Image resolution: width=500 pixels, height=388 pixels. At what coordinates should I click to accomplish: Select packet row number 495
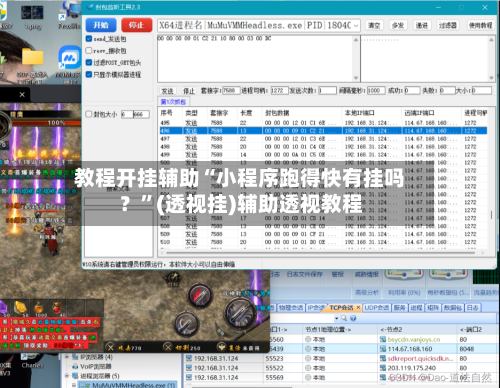coord(323,123)
